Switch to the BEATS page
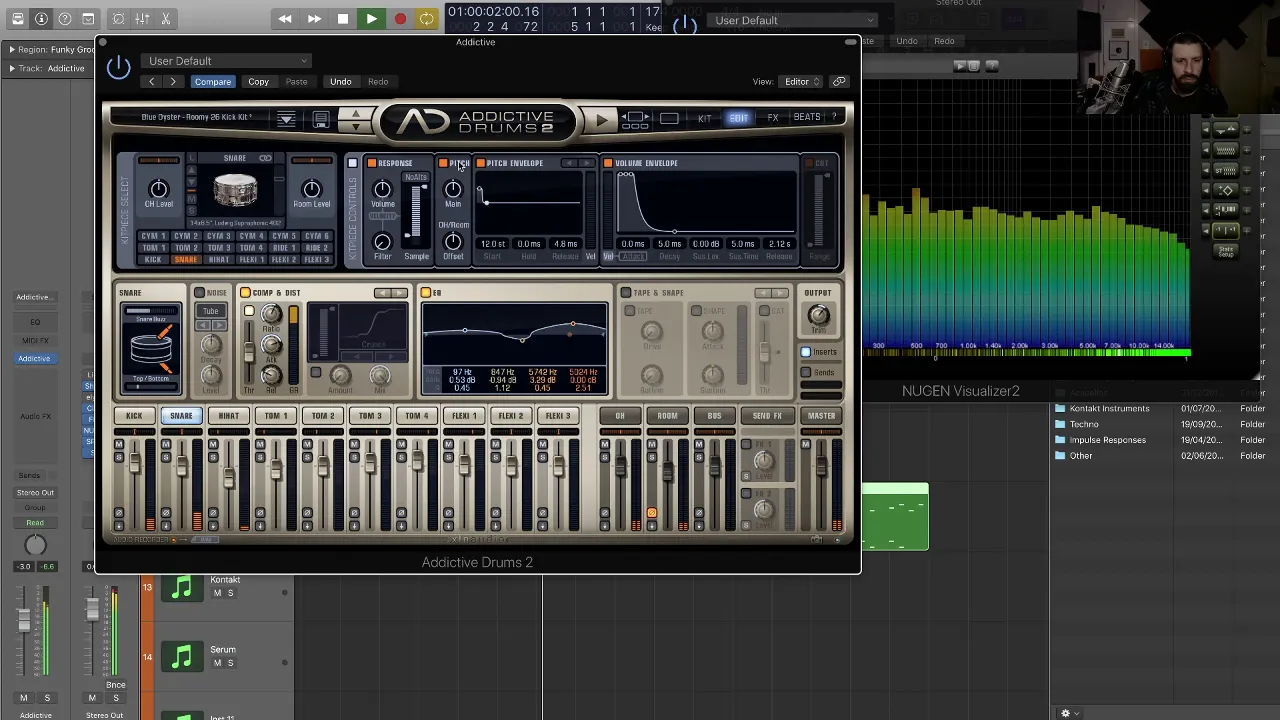Viewport: 1280px width, 720px height. [x=806, y=117]
